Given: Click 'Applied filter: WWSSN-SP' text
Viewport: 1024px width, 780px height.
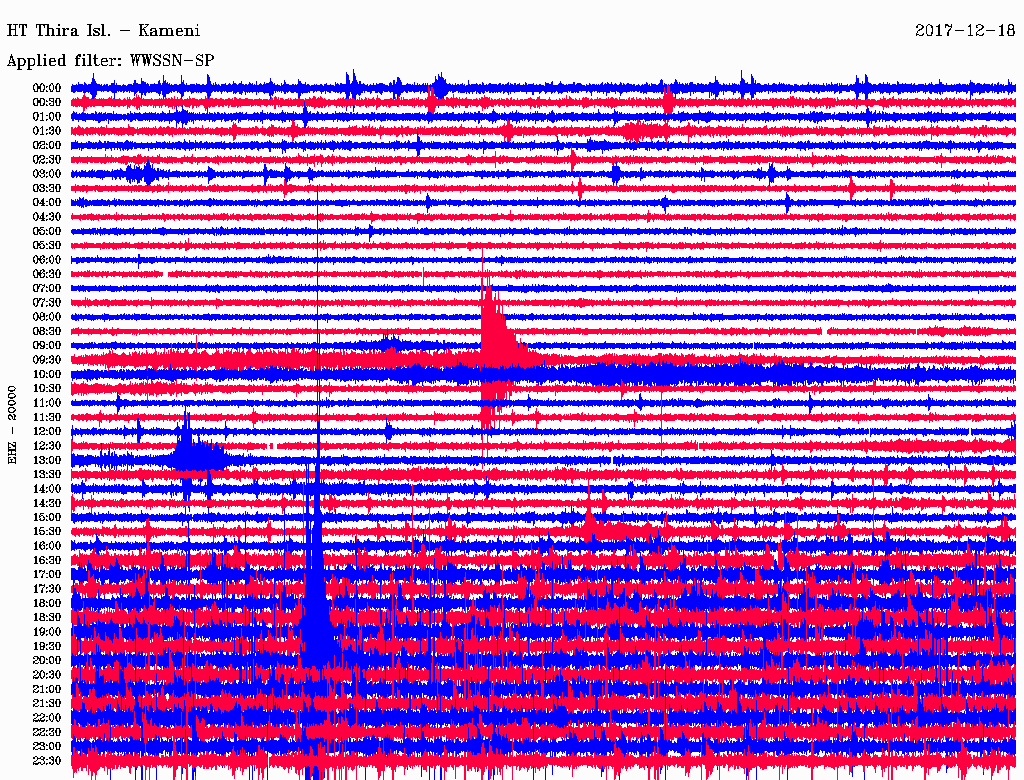Looking at the screenshot, I should 110,61.
